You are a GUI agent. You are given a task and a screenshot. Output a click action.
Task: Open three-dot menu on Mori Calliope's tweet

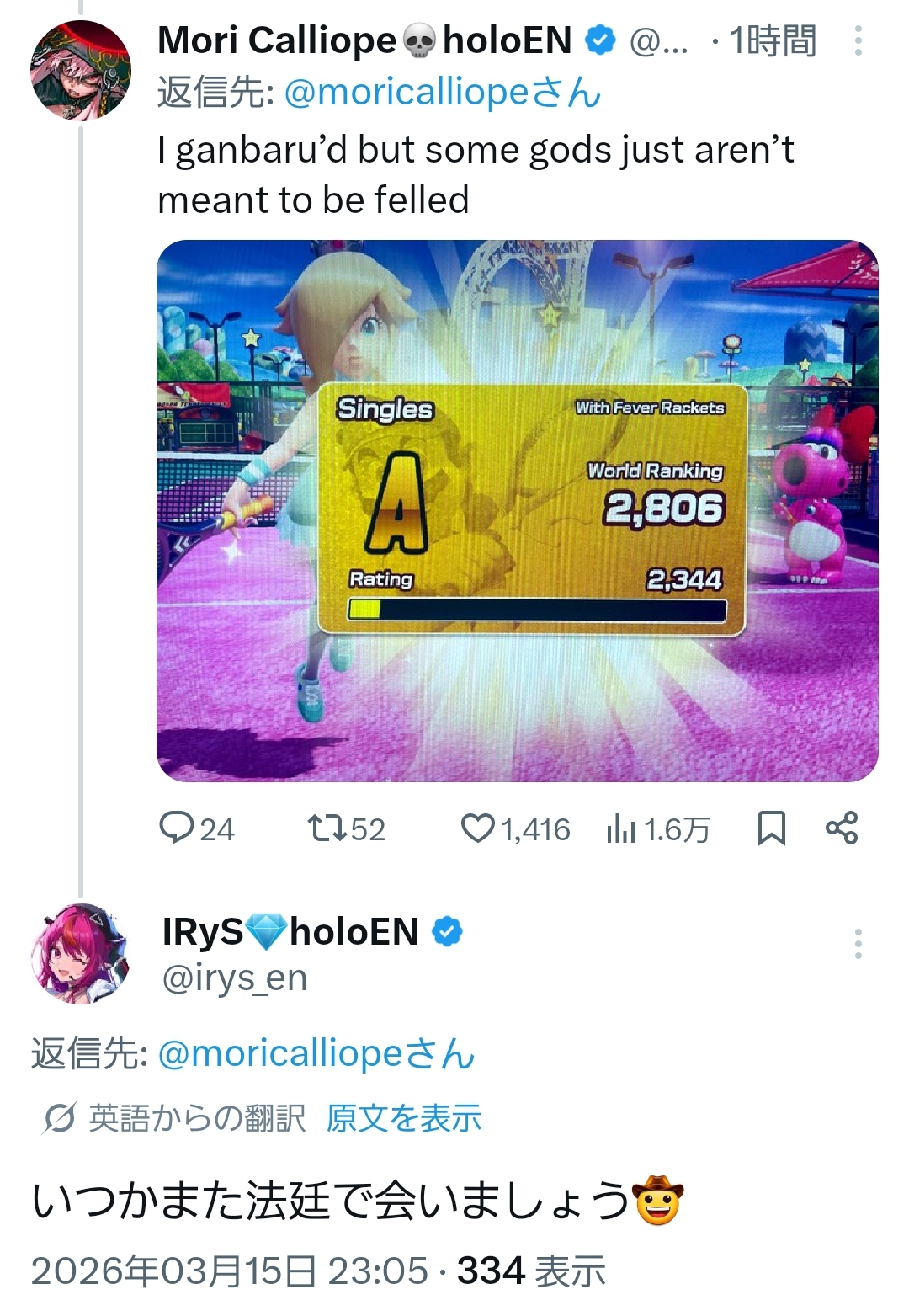coord(858,40)
